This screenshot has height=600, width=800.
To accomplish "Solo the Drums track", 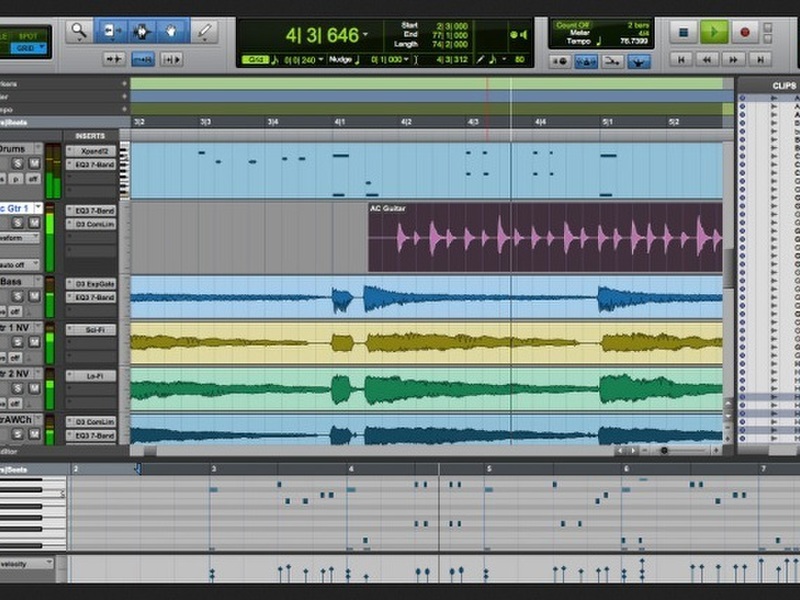I will point(19,163).
